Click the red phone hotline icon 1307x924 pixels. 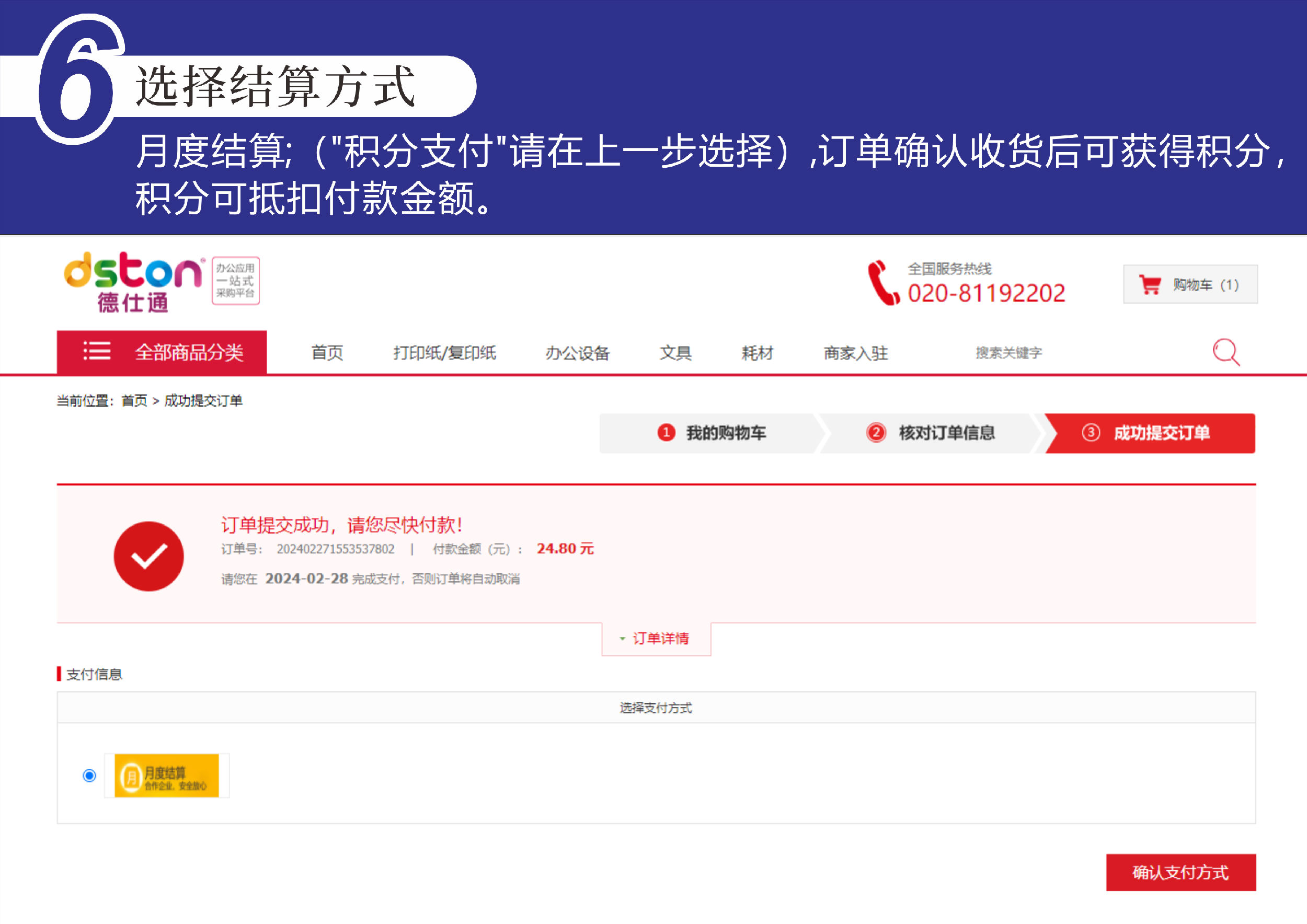click(x=882, y=283)
